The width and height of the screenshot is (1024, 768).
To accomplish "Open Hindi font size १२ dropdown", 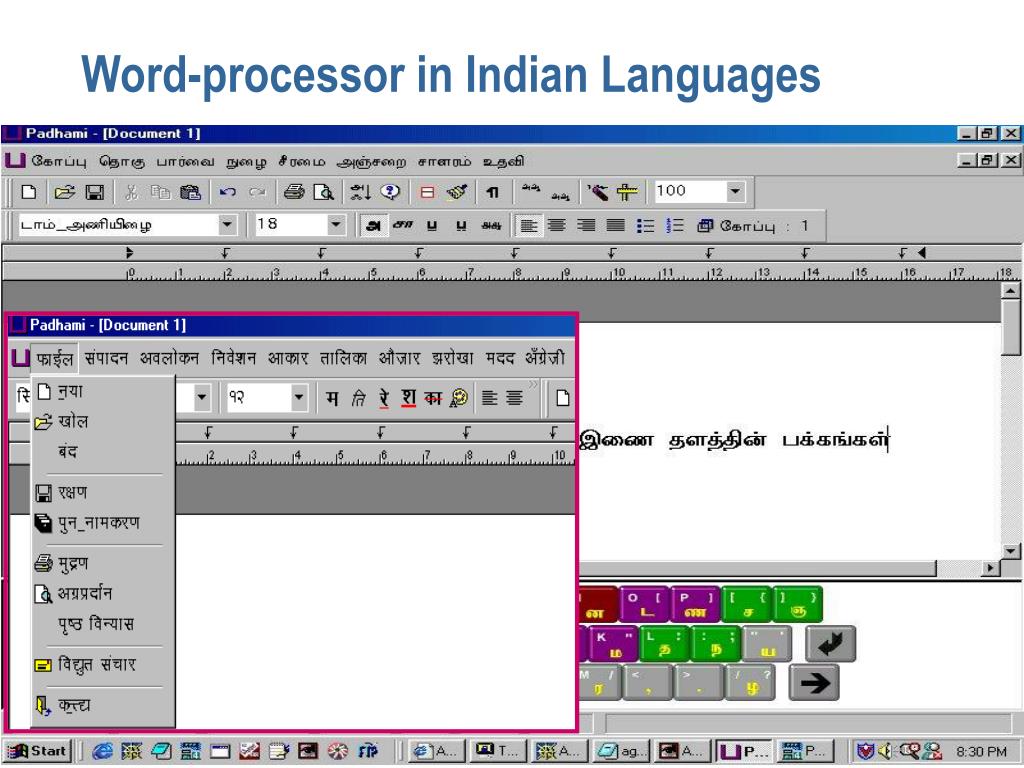I will [x=298, y=397].
